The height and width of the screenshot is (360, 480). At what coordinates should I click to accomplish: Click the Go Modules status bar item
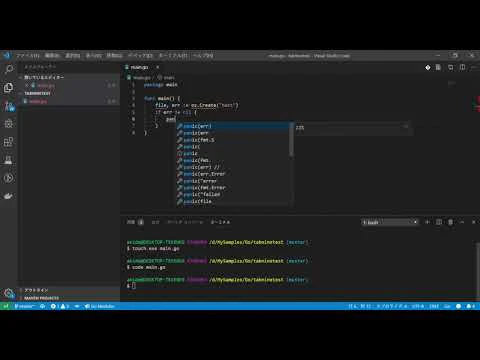tap(99, 306)
